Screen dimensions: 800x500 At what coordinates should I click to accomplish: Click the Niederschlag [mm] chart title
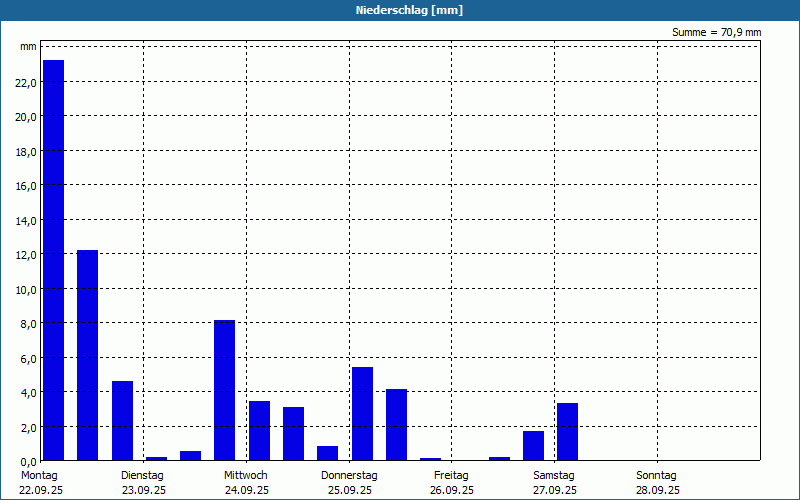[x=409, y=10]
